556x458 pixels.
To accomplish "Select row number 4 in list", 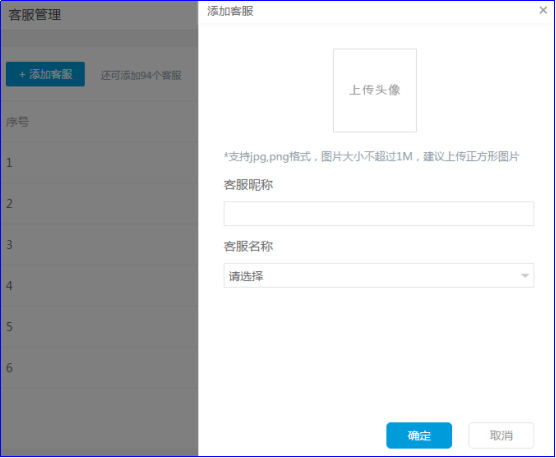I will click(x=99, y=286).
